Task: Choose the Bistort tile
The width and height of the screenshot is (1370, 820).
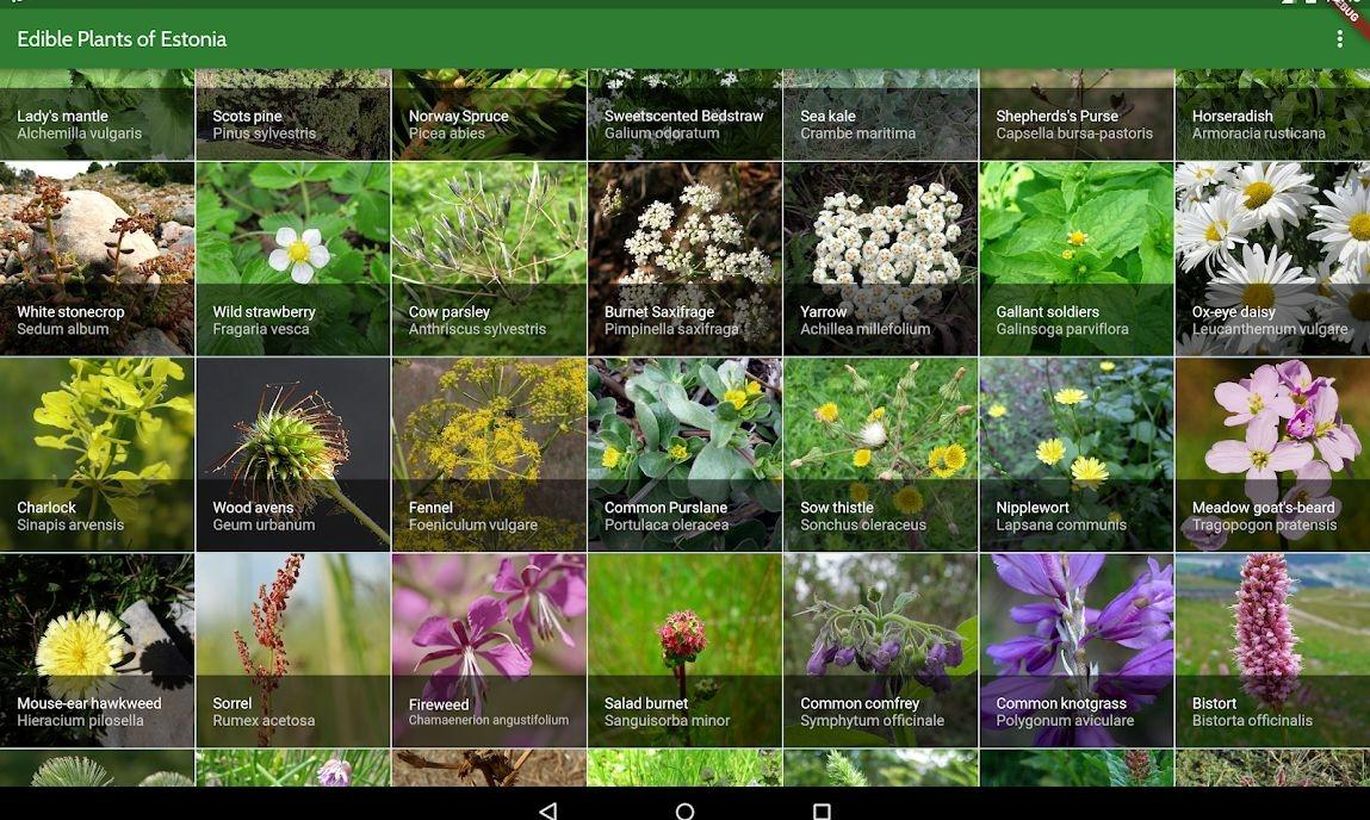Action: click(x=1273, y=651)
